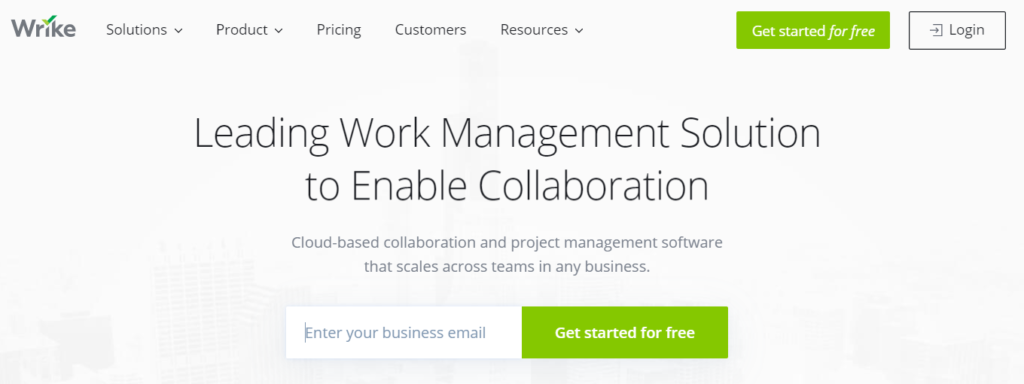Expand the chevron beside Resources

coord(579,31)
